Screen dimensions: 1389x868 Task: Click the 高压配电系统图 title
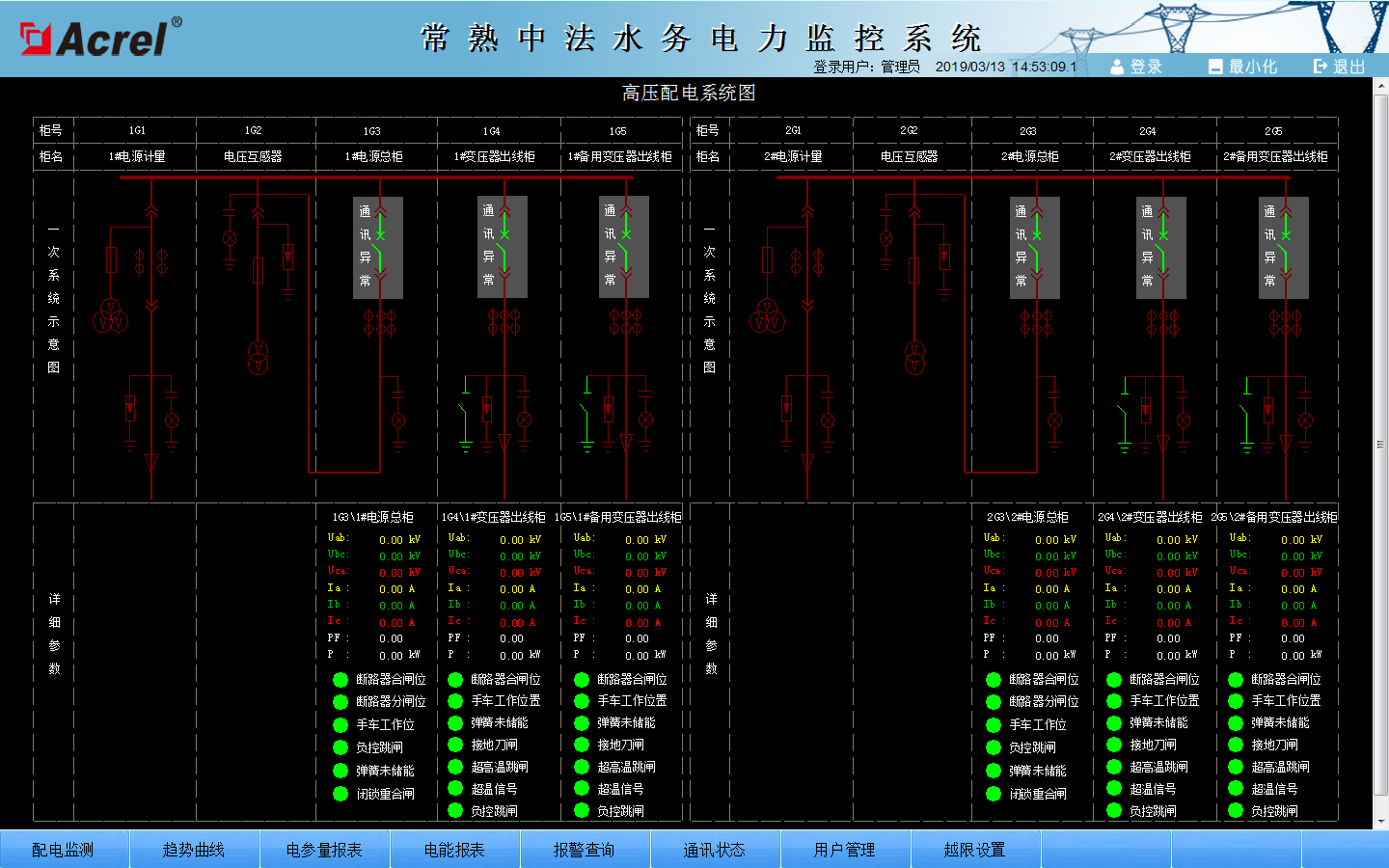pos(689,93)
